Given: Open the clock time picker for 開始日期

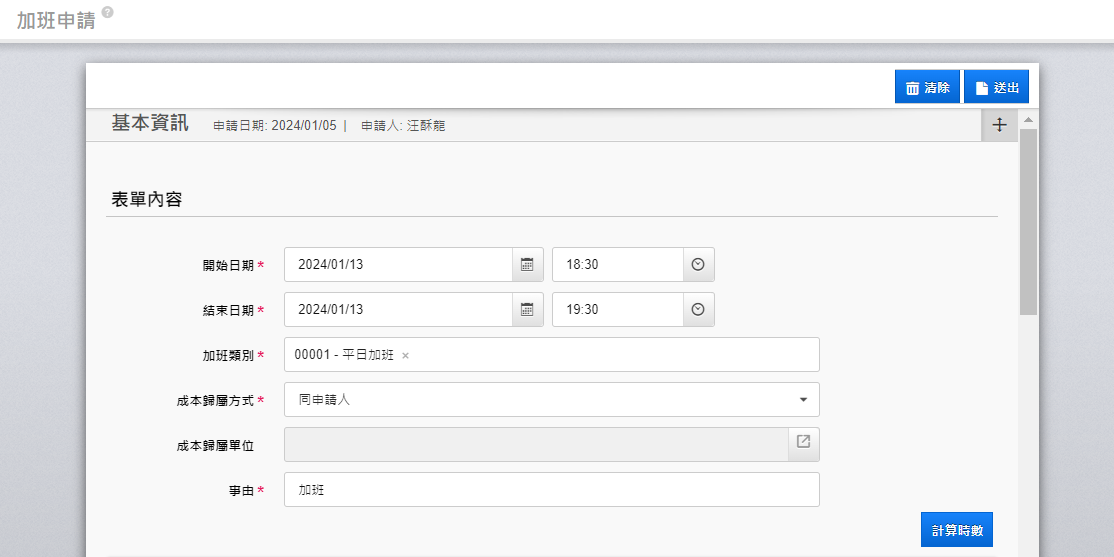Looking at the screenshot, I should click(698, 265).
